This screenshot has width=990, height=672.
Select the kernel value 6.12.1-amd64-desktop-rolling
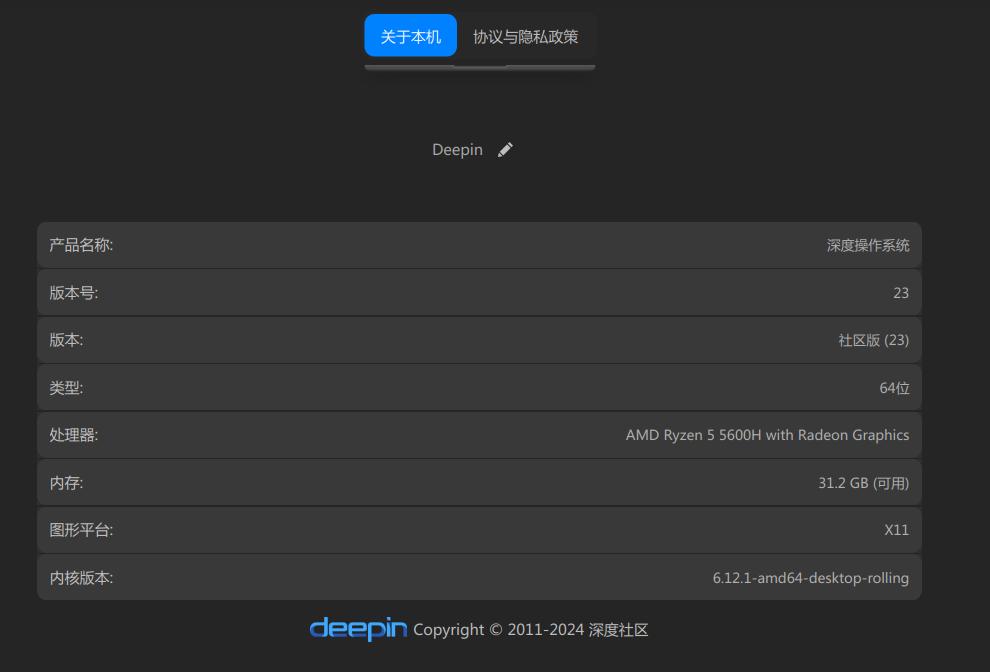point(811,578)
